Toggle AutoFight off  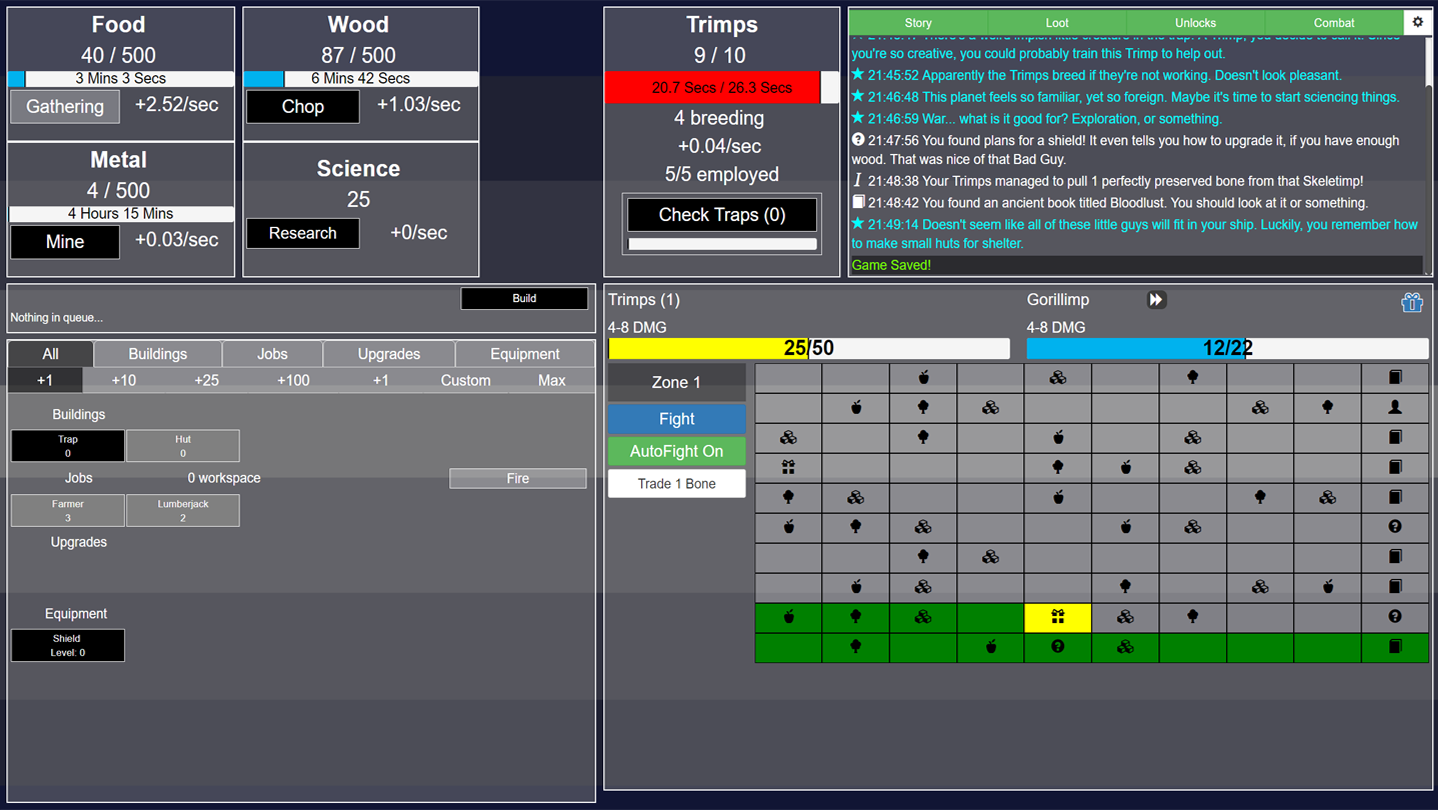click(676, 451)
